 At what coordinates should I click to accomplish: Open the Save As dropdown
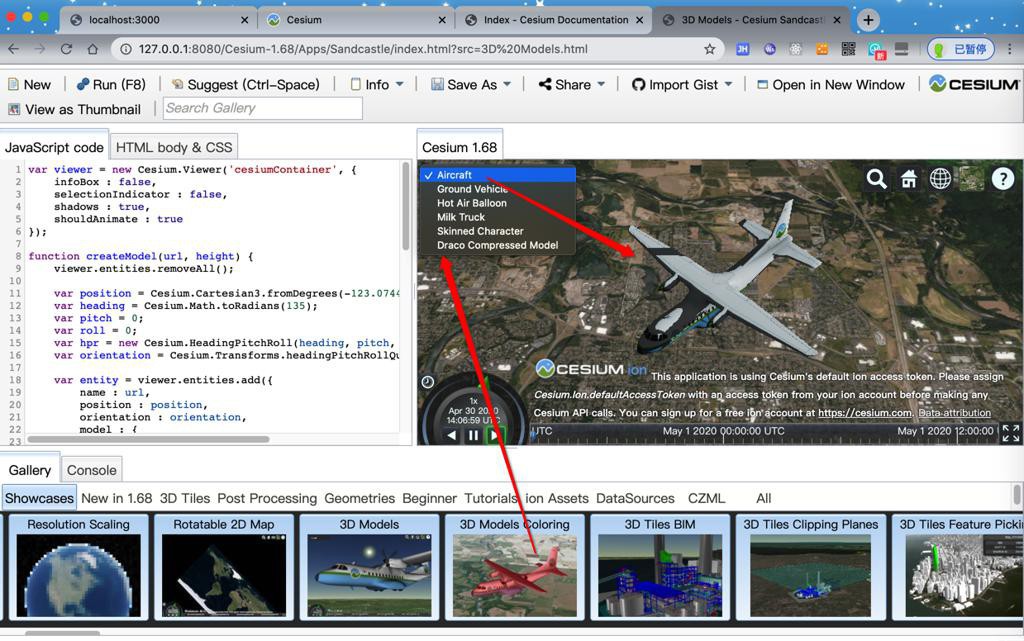[471, 84]
